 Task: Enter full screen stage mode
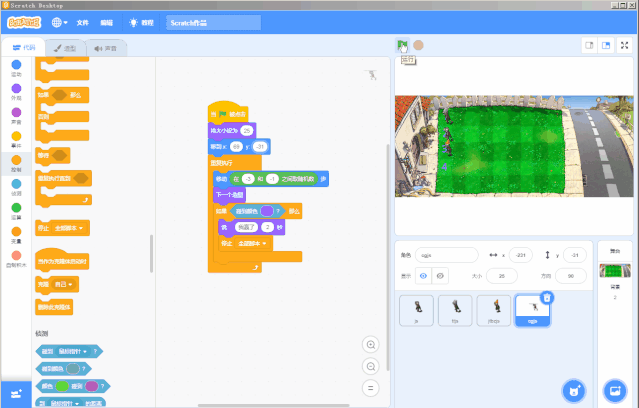click(624, 45)
